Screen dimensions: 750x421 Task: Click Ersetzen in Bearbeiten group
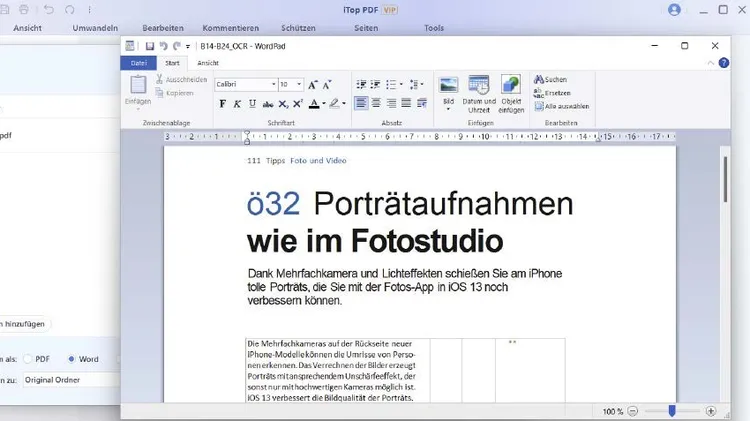point(552,93)
